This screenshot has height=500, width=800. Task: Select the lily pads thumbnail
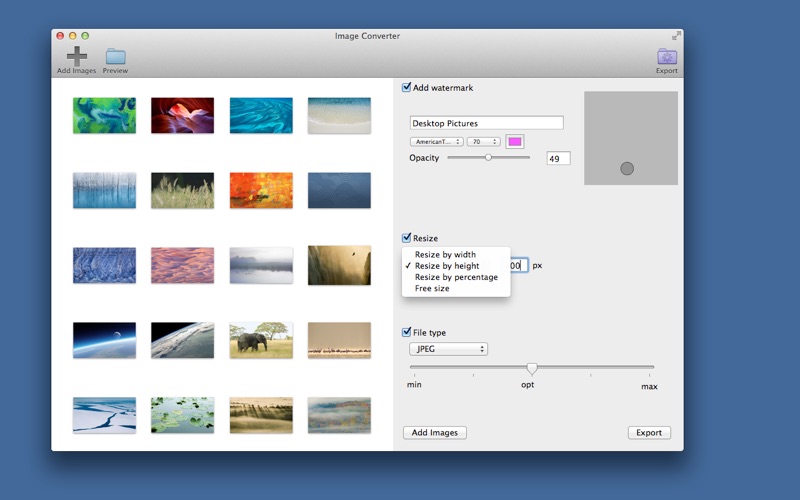183,415
